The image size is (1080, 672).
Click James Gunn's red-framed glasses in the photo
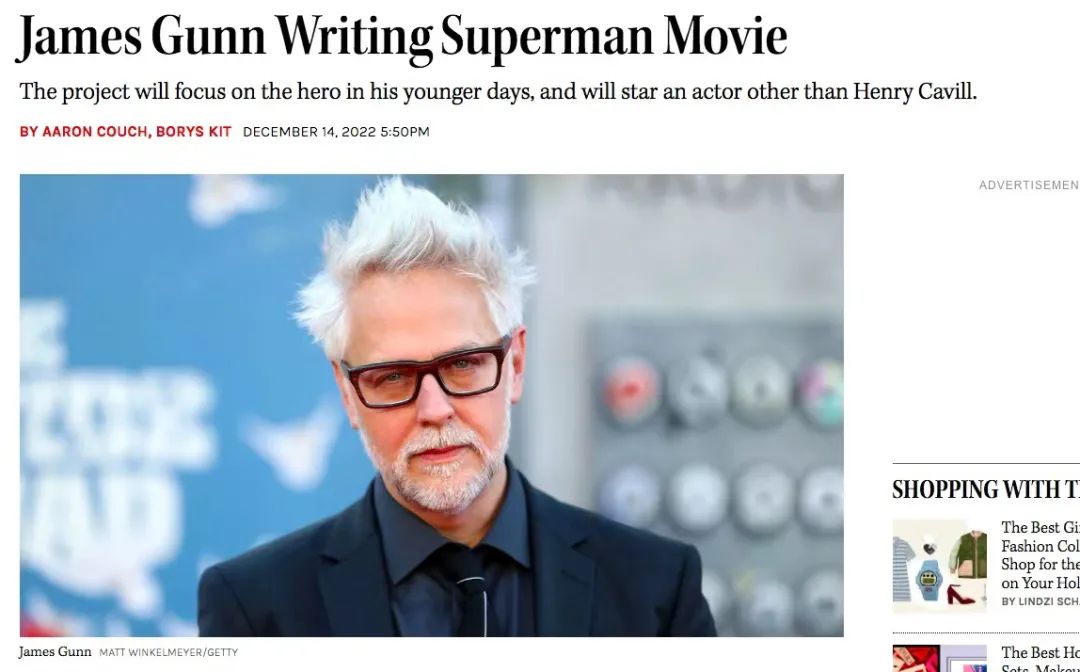click(427, 373)
